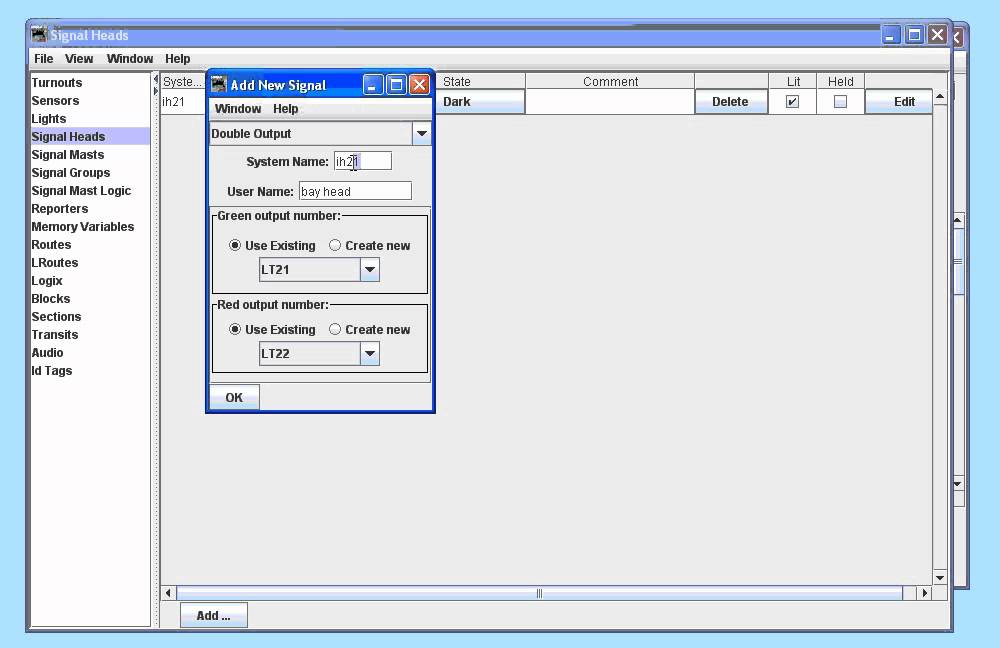Click the State column header

coord(481,82)
